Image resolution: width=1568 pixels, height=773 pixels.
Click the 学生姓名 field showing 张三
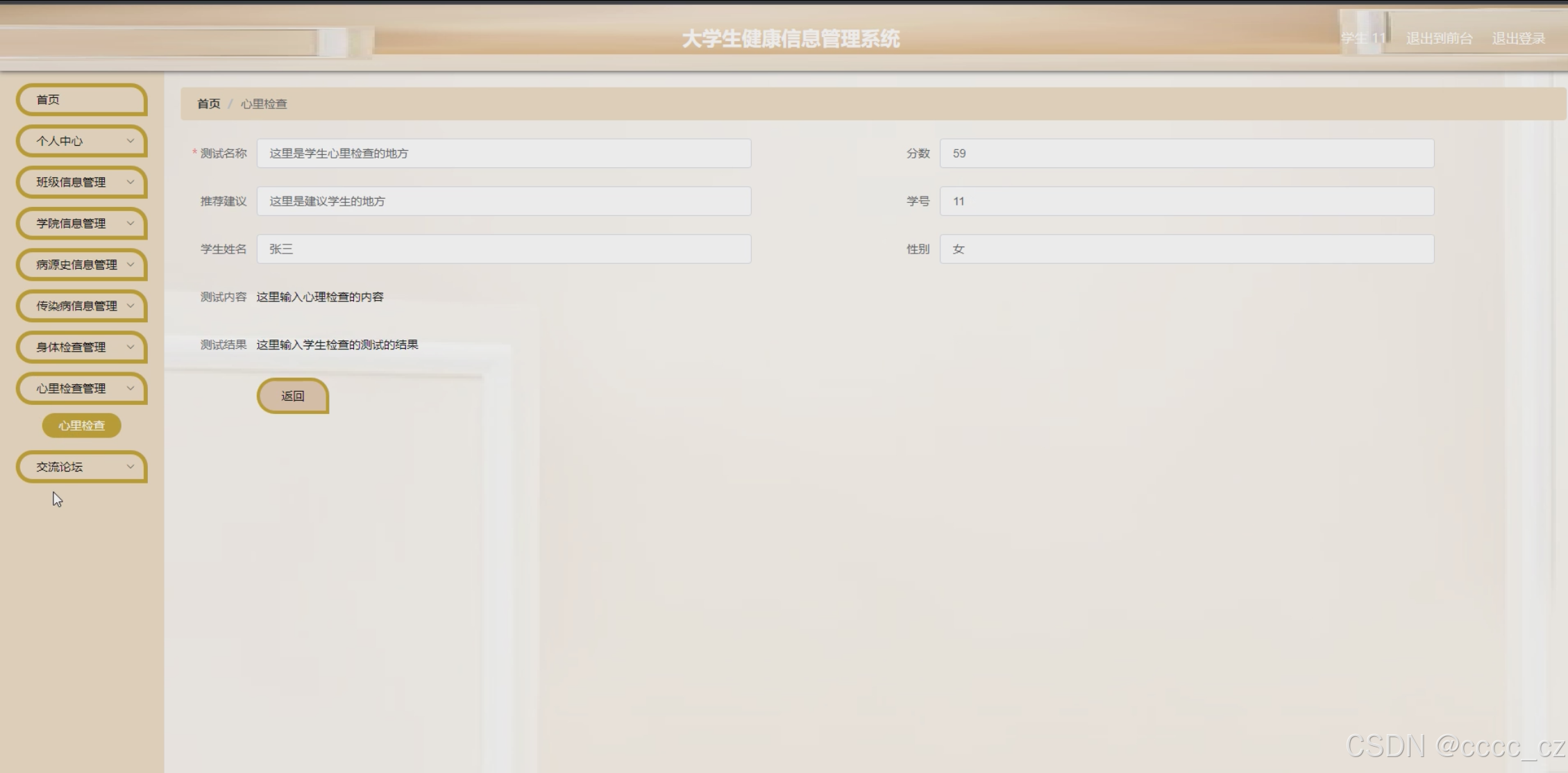pos(503,249)
